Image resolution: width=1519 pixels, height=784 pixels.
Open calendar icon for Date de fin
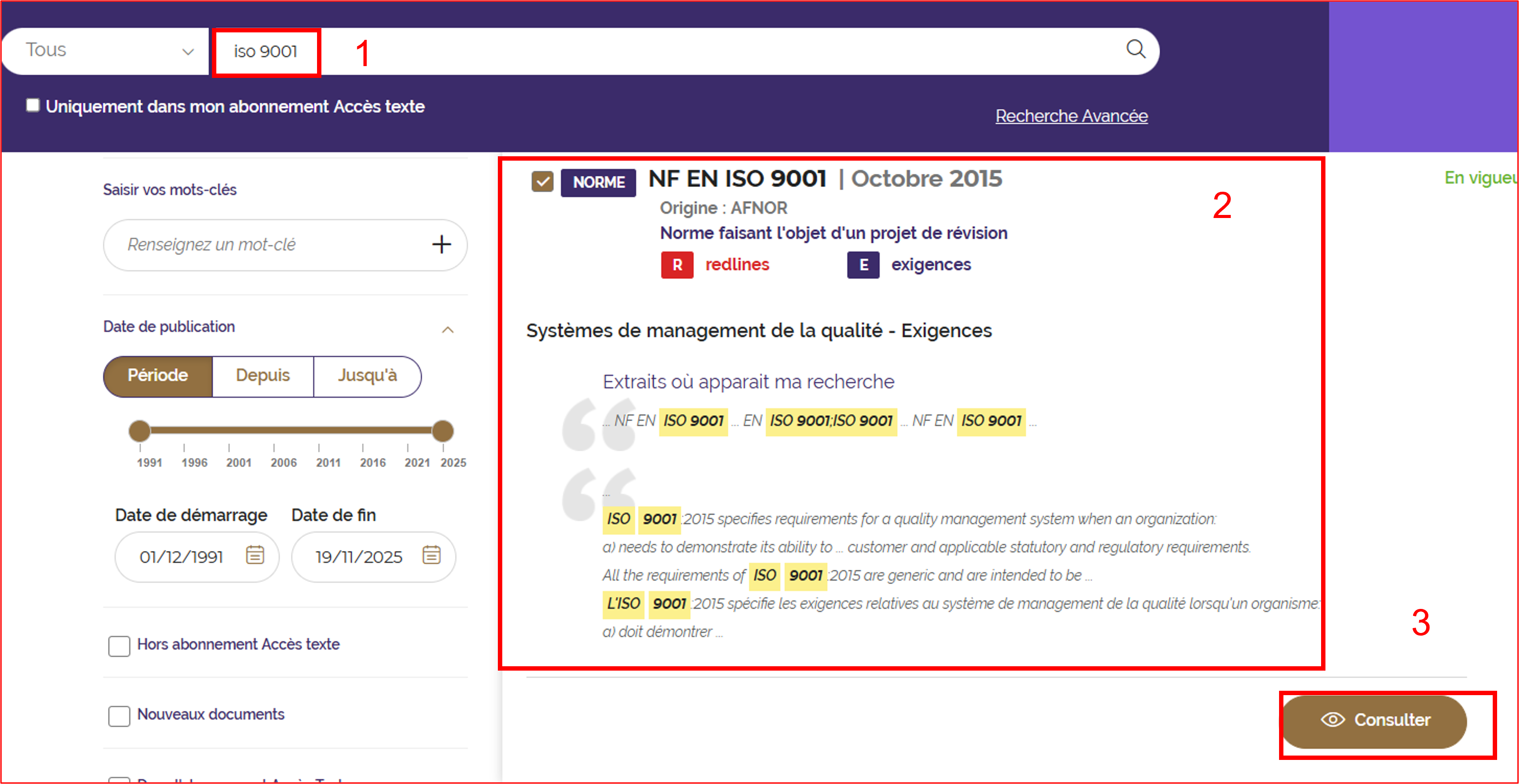click(x=431, y=555)
